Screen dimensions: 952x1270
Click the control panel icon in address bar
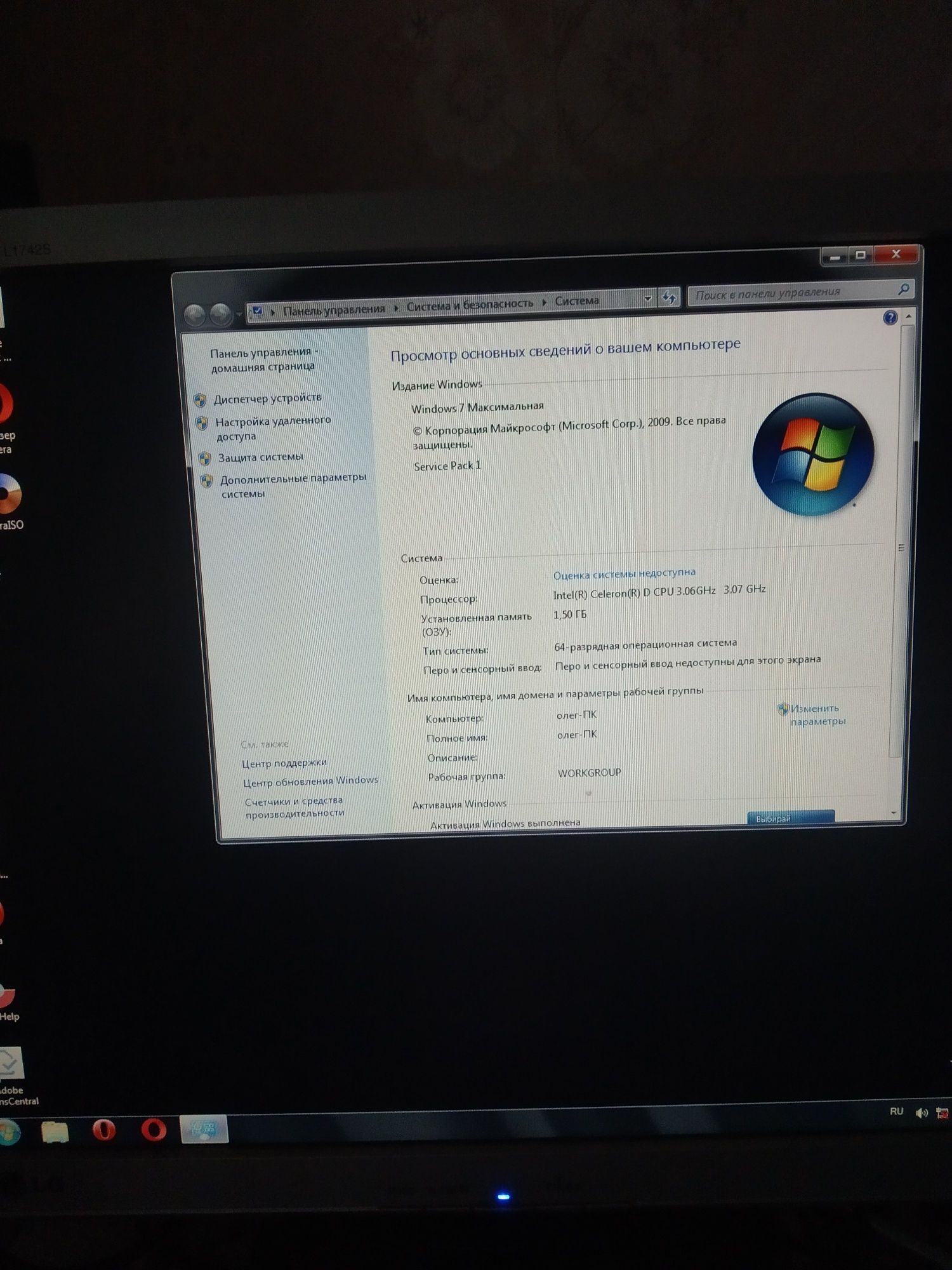point(257,311)
